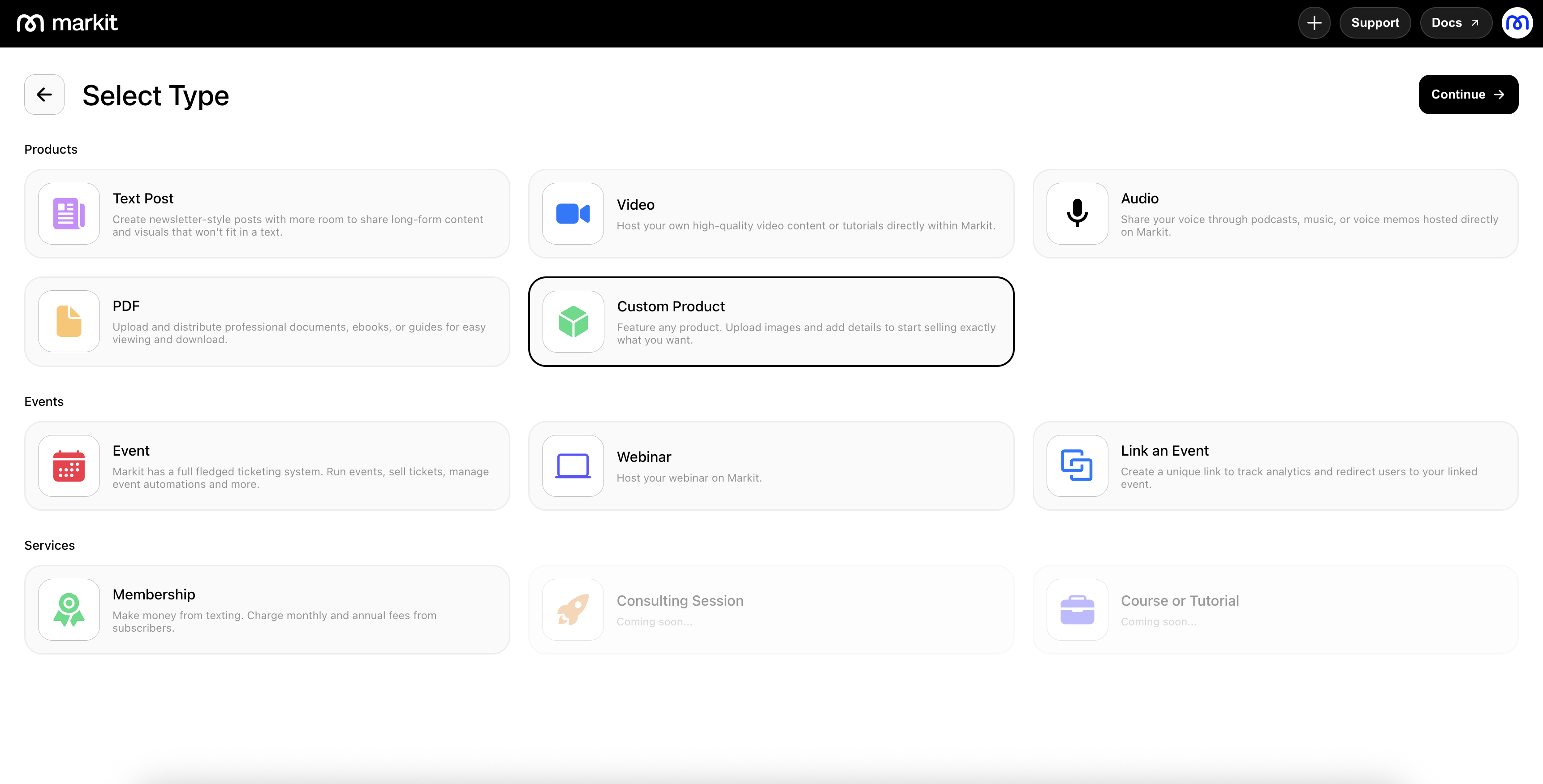This screenshot has width=1543, height=784.
Task: Click the markit logo
Action: pos(67,23)
